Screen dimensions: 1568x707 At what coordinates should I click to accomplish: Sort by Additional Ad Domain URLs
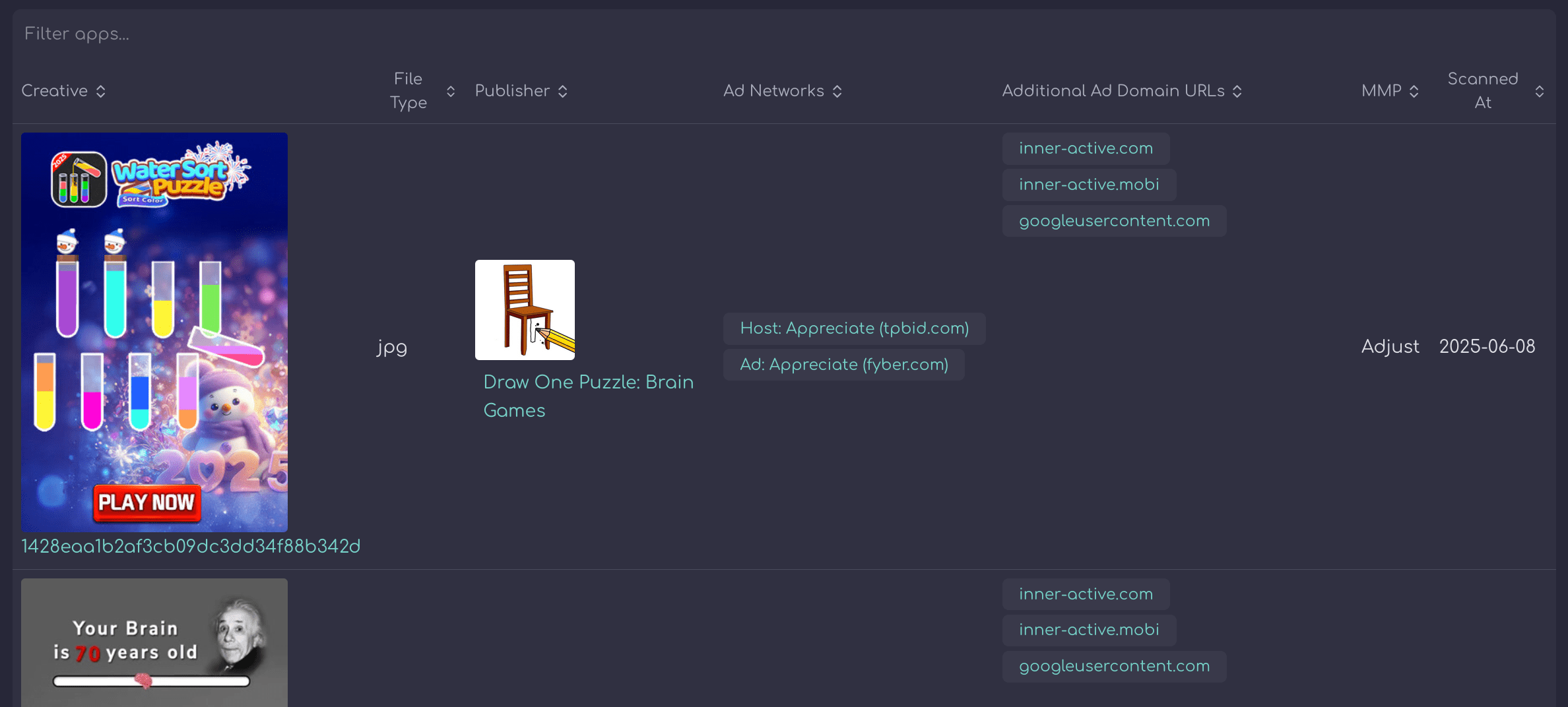coord(1237,91)
